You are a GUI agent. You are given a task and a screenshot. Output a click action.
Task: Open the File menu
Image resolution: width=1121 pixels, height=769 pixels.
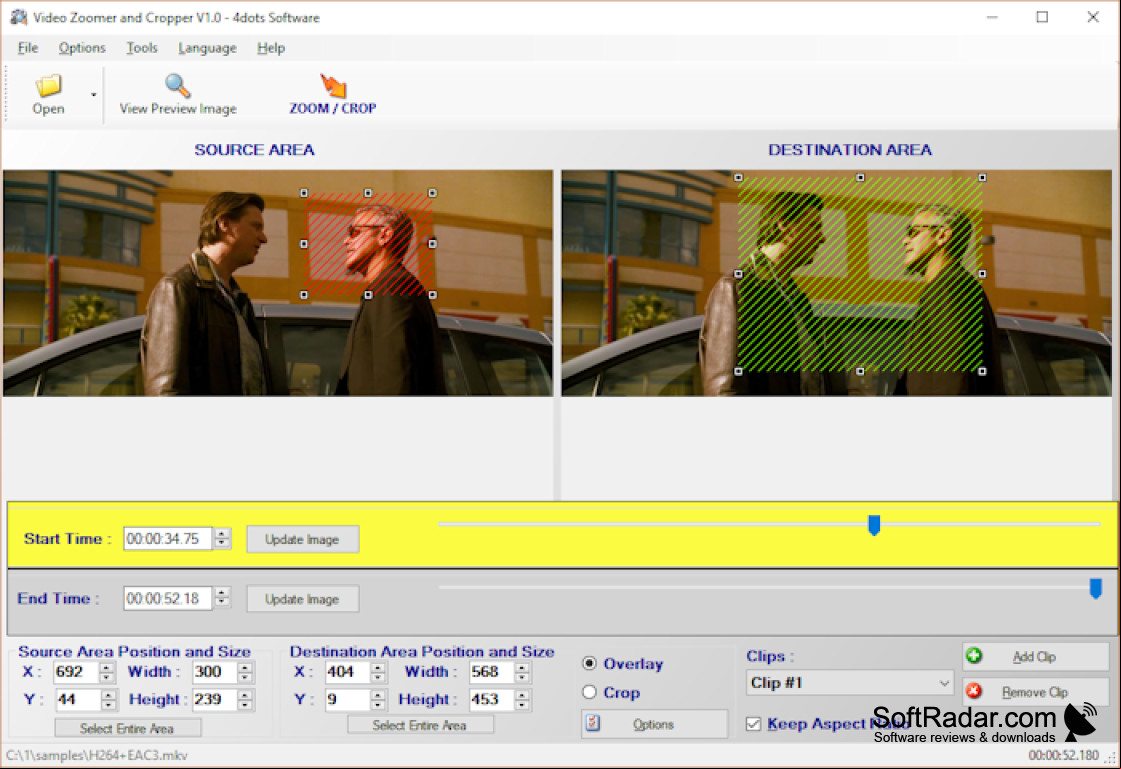point(28,48)
